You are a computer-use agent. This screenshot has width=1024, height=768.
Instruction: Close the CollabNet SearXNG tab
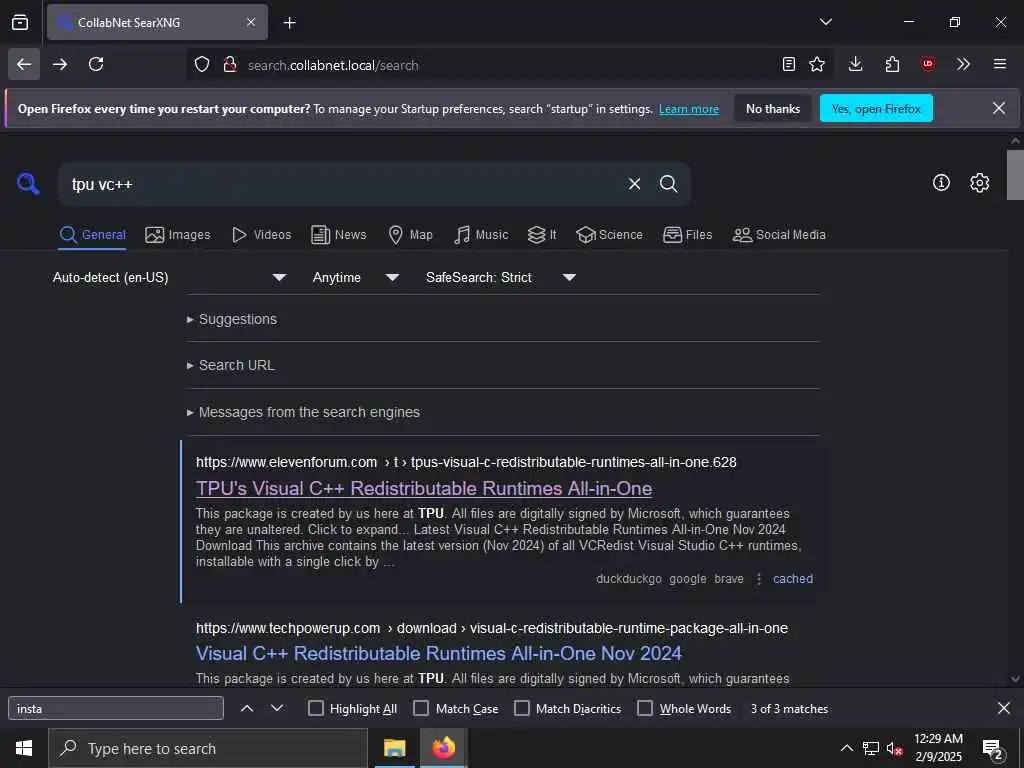click(251, 22)
